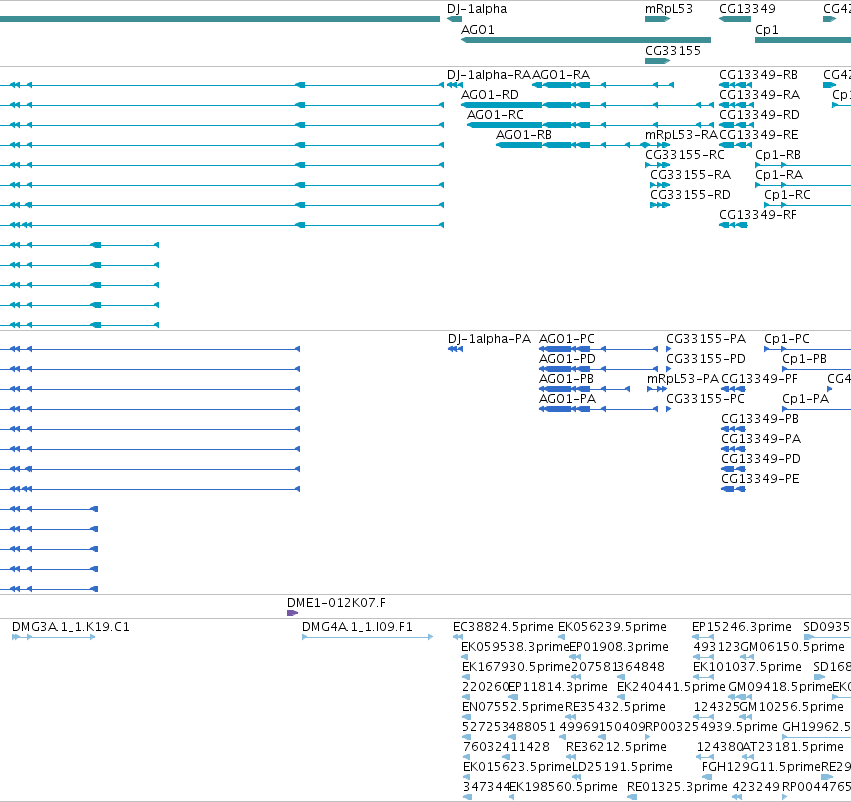
Task: Select the CG13349-PB protein label
Action: click(x=760, y=418)
